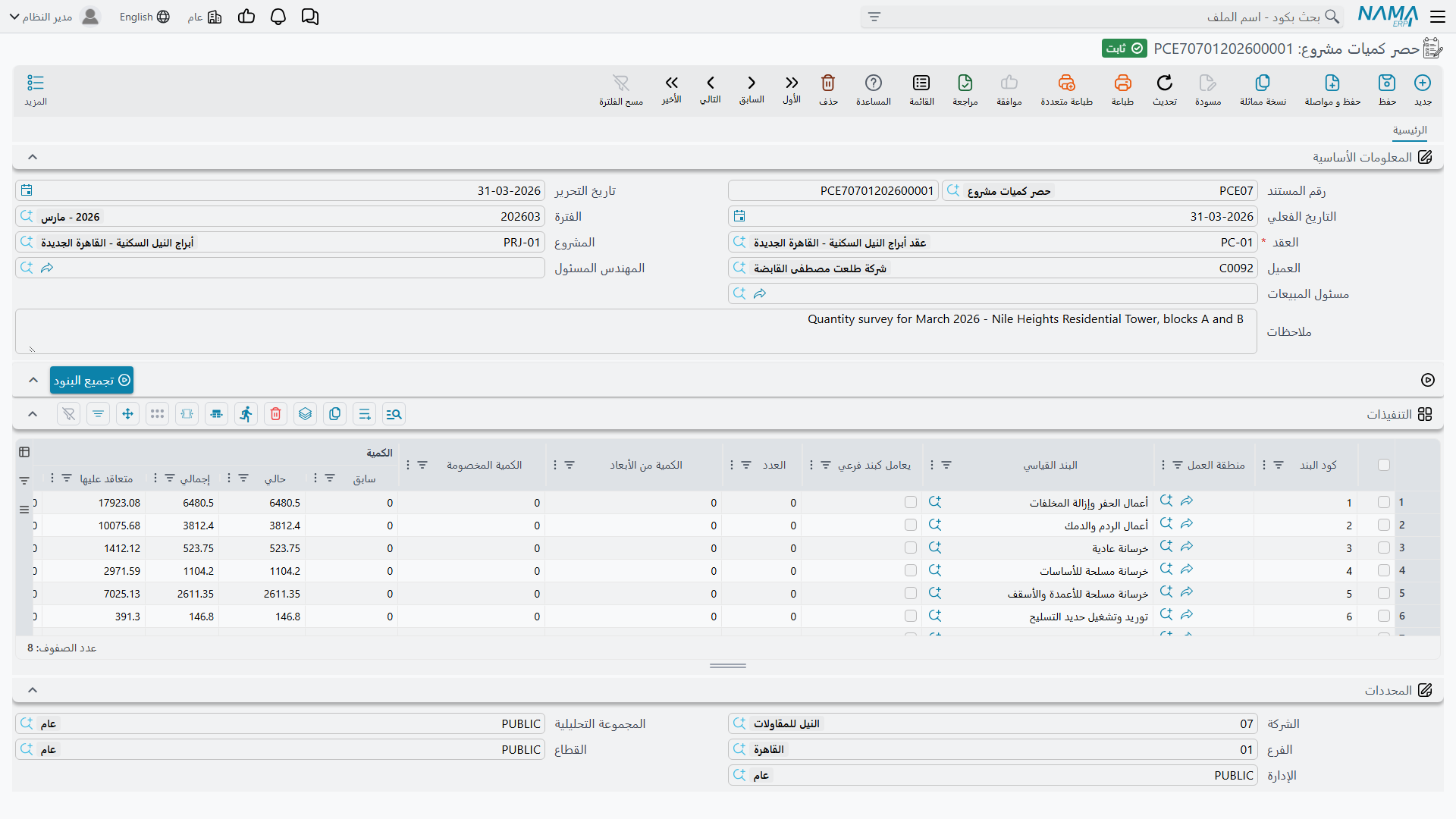Click the running-man icon in grid toolbar
The image size is (1456, 819).
[246, 414]
